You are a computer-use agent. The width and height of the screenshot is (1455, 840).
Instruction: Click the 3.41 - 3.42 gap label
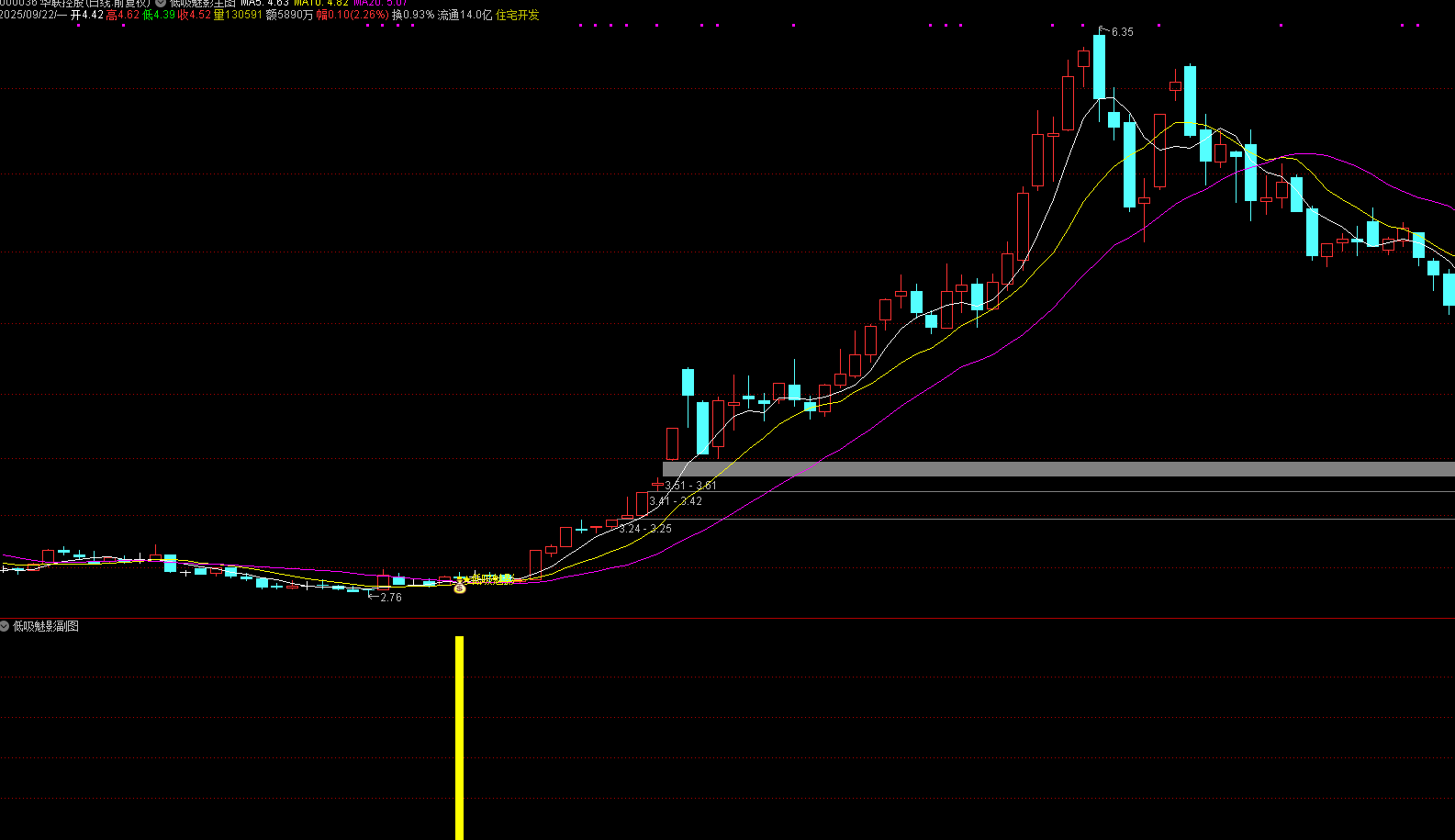pyautogui.click(x=676, y=501)
